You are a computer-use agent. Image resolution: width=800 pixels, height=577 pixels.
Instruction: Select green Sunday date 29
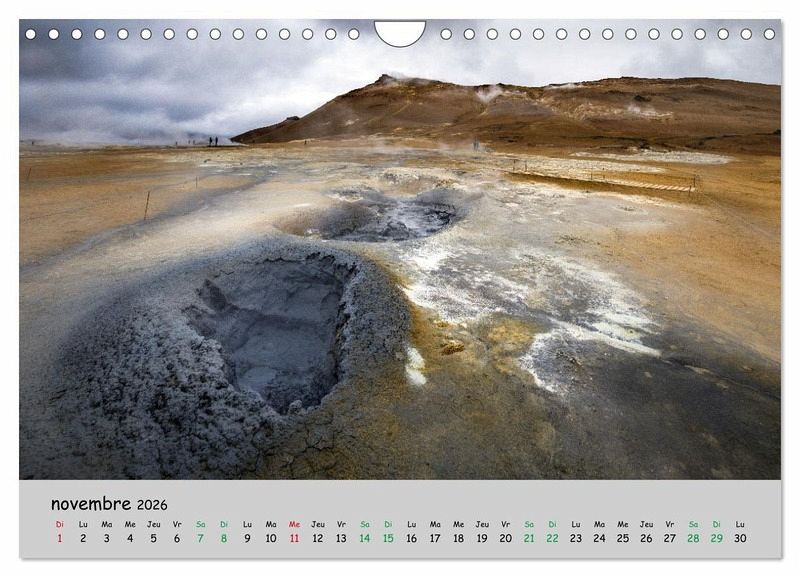[x=717, y=538]
